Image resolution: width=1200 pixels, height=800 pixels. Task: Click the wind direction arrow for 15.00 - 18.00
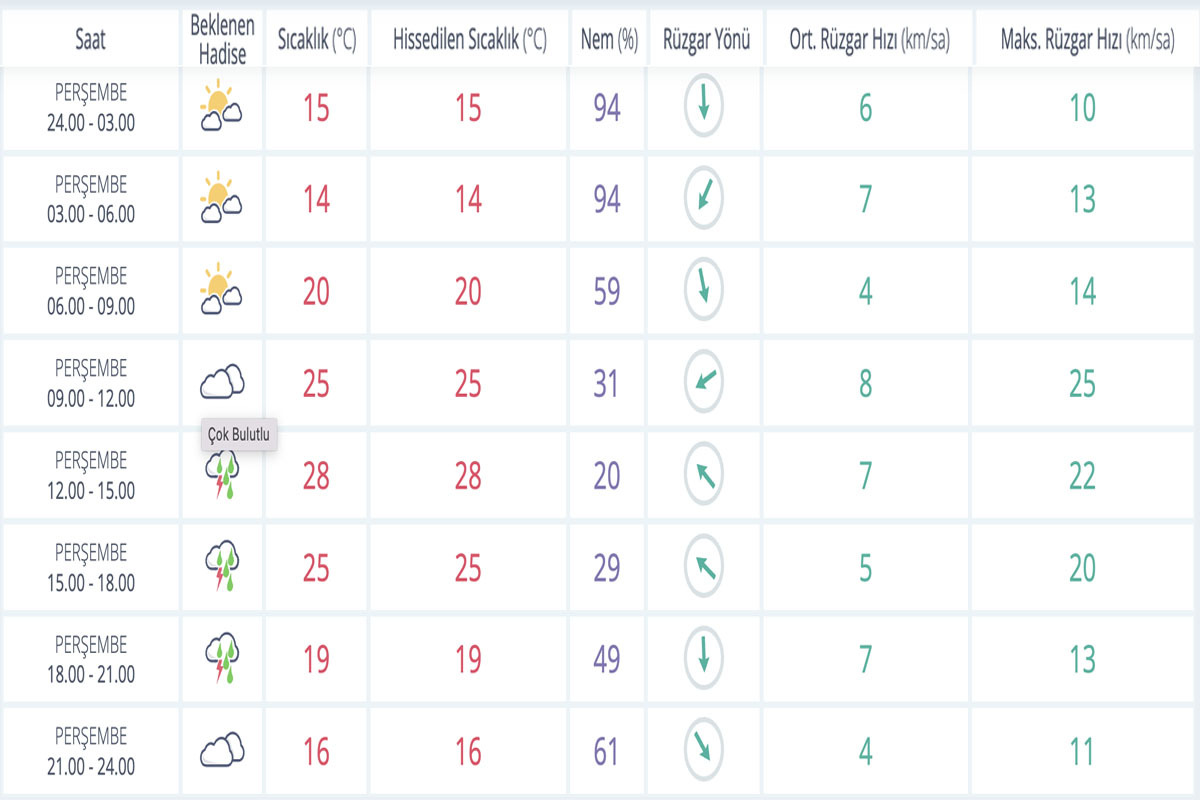coord(704,567)
